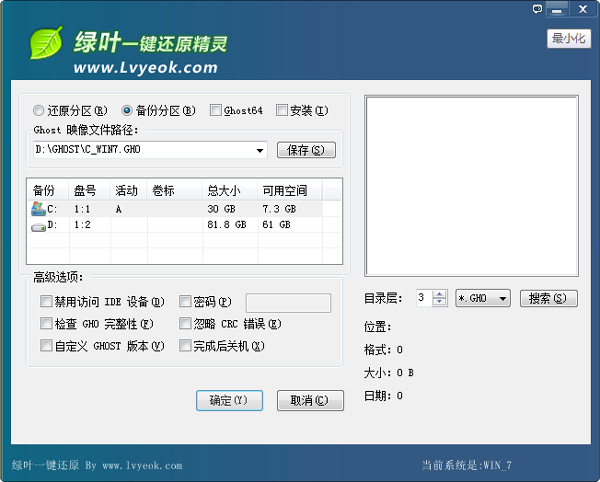Click the "81.8 GB" total size cell
Image resolution: width=600 pixels, height=482 pixels.
[227, 225]
